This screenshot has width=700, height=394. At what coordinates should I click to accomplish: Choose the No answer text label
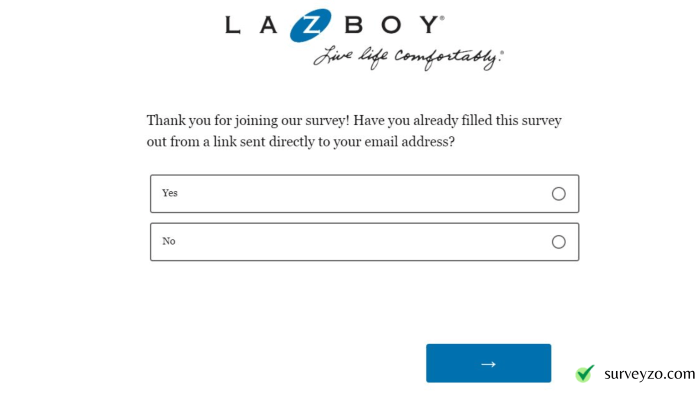(x=169, y=241)
